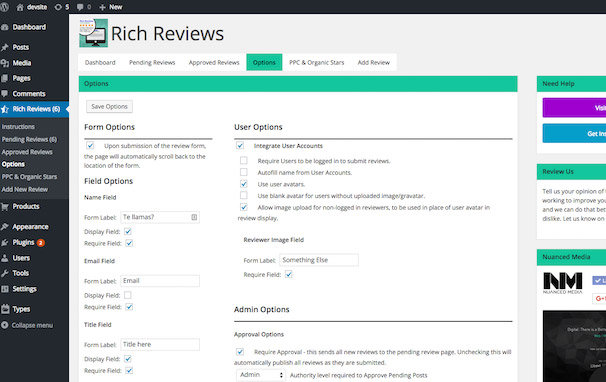The image size is (606, 382).
Task: Click the Nuanced Media NM logo
Action: 563,282
